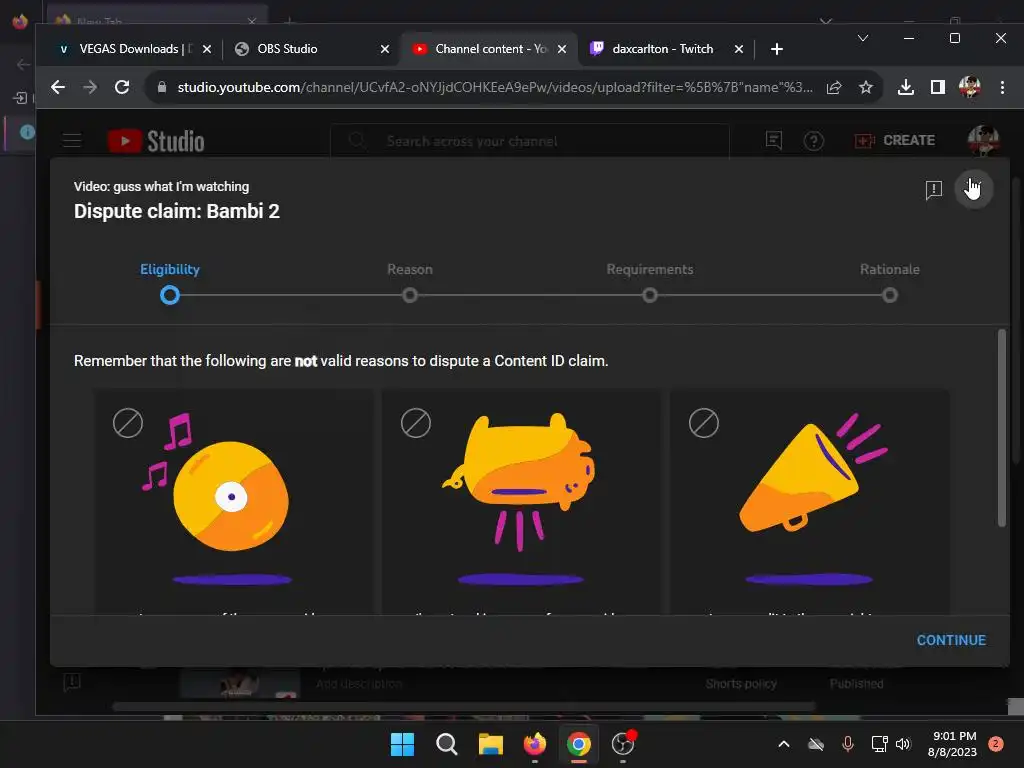Image resolution: width=1024 pixels, height=768 pixels.
Task: Open YouTube Studio hamburger menu
Action: pos(72,140)
